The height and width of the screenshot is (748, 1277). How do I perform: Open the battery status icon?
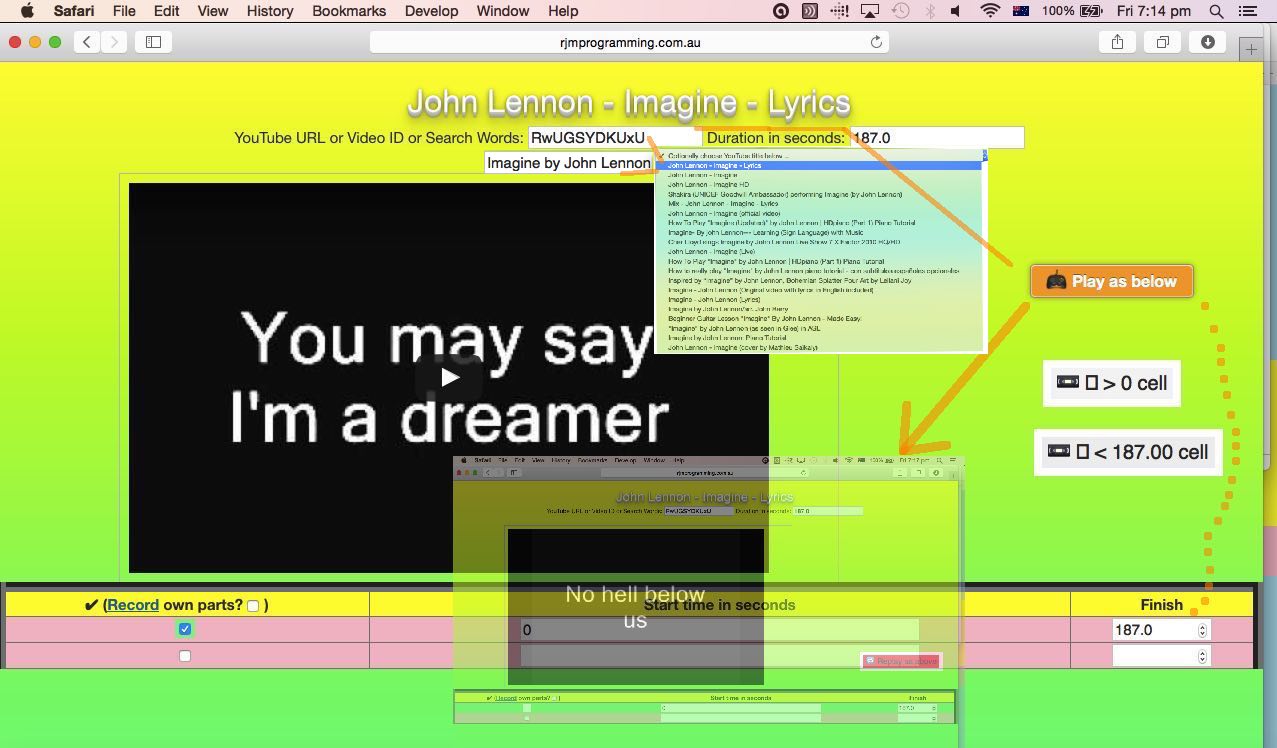[1091, 11]
